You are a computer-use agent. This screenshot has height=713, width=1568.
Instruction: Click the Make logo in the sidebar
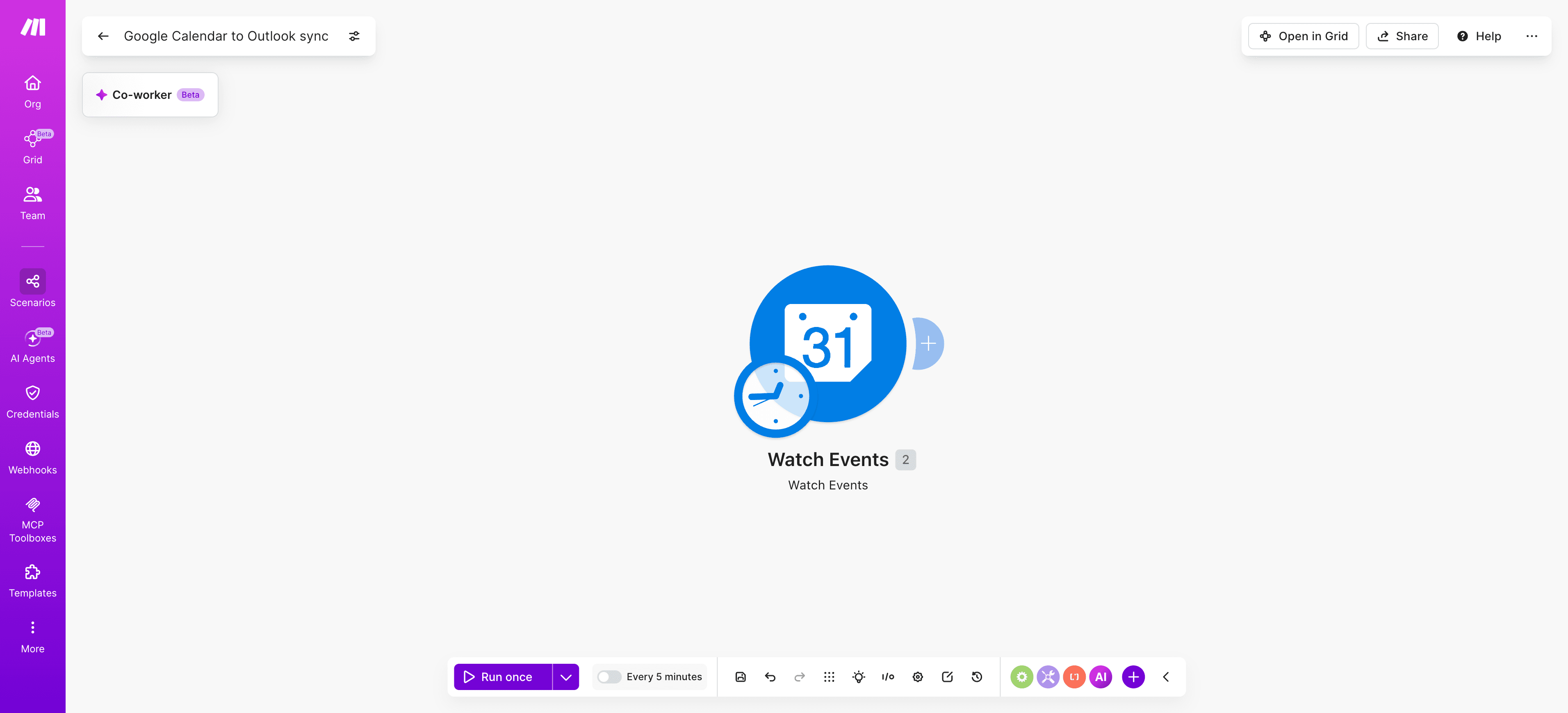coord(33,27)
